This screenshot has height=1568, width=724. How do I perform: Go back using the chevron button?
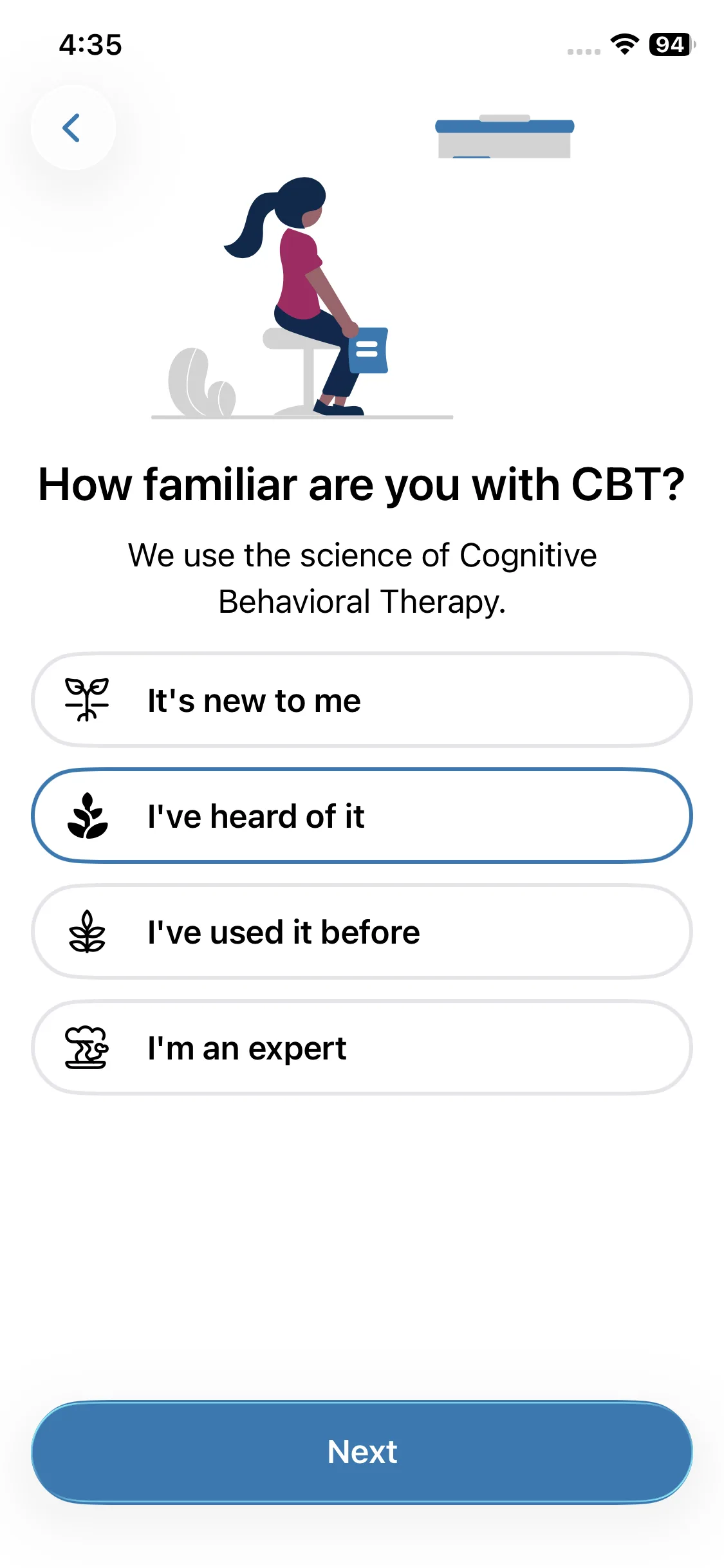click(73, 127)
